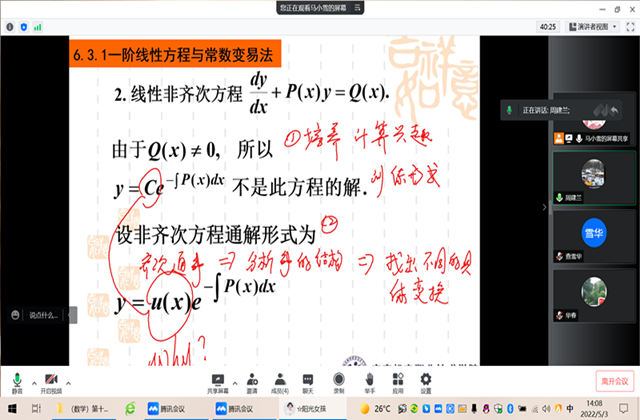The image size is (640, 420).
Task: Open the chat panel icon
Action: point(308,381)
